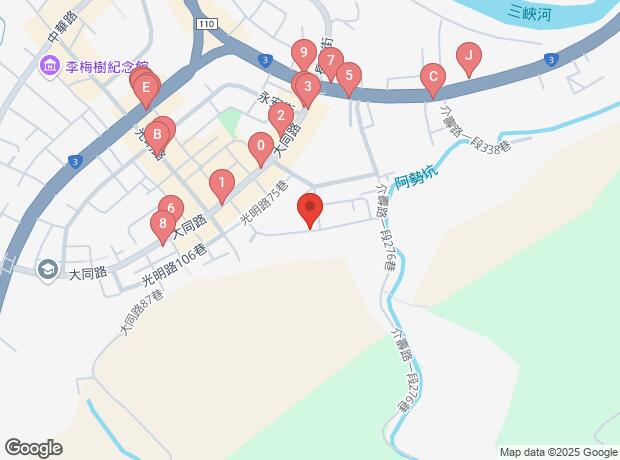Viewport: 620px width, 460px height.
Task: Click the Map data ©2025 Google text
Action: tap(559, 452)
